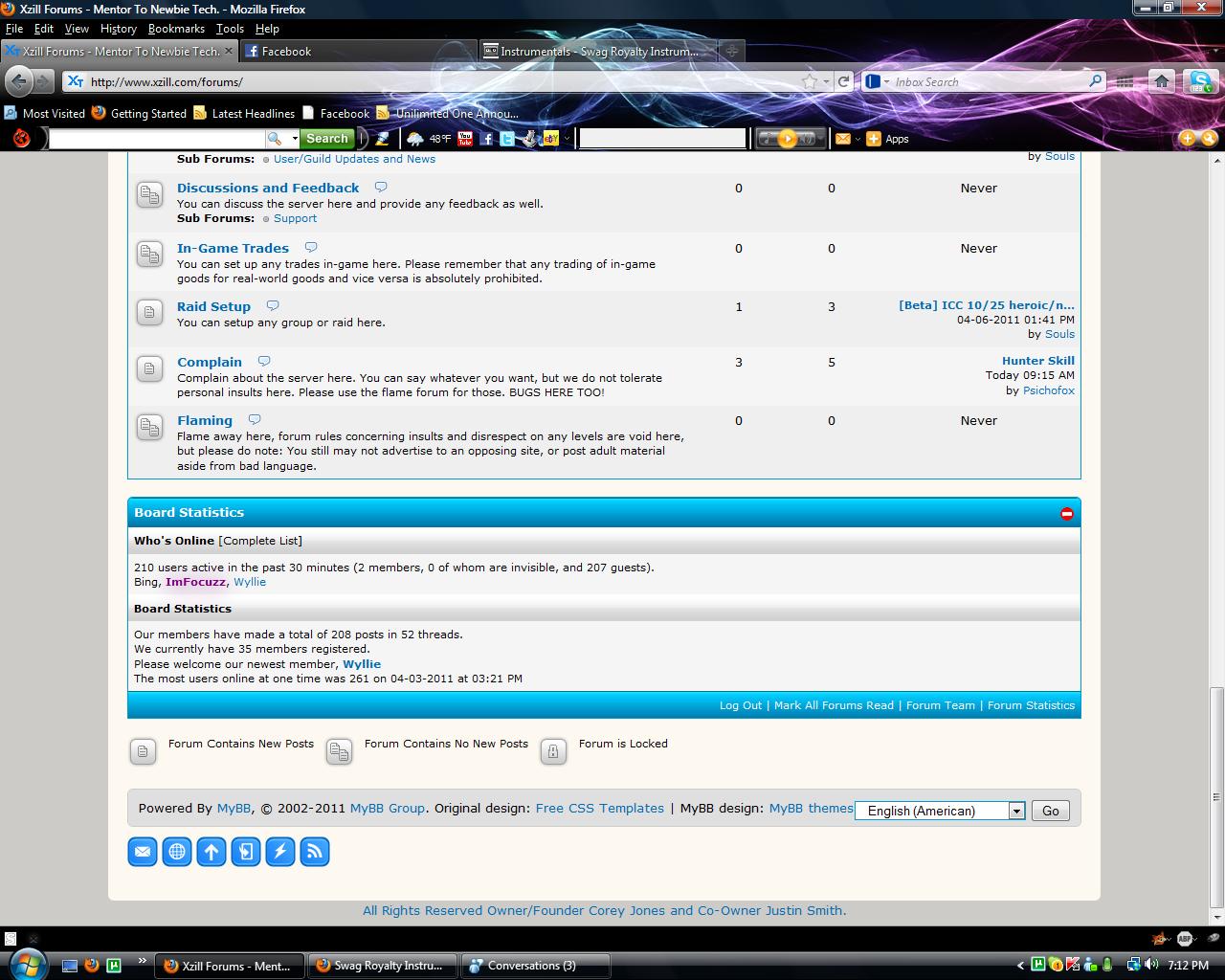
Task: Open the English (American) language dropdown
Action: [x=940, y=811]
